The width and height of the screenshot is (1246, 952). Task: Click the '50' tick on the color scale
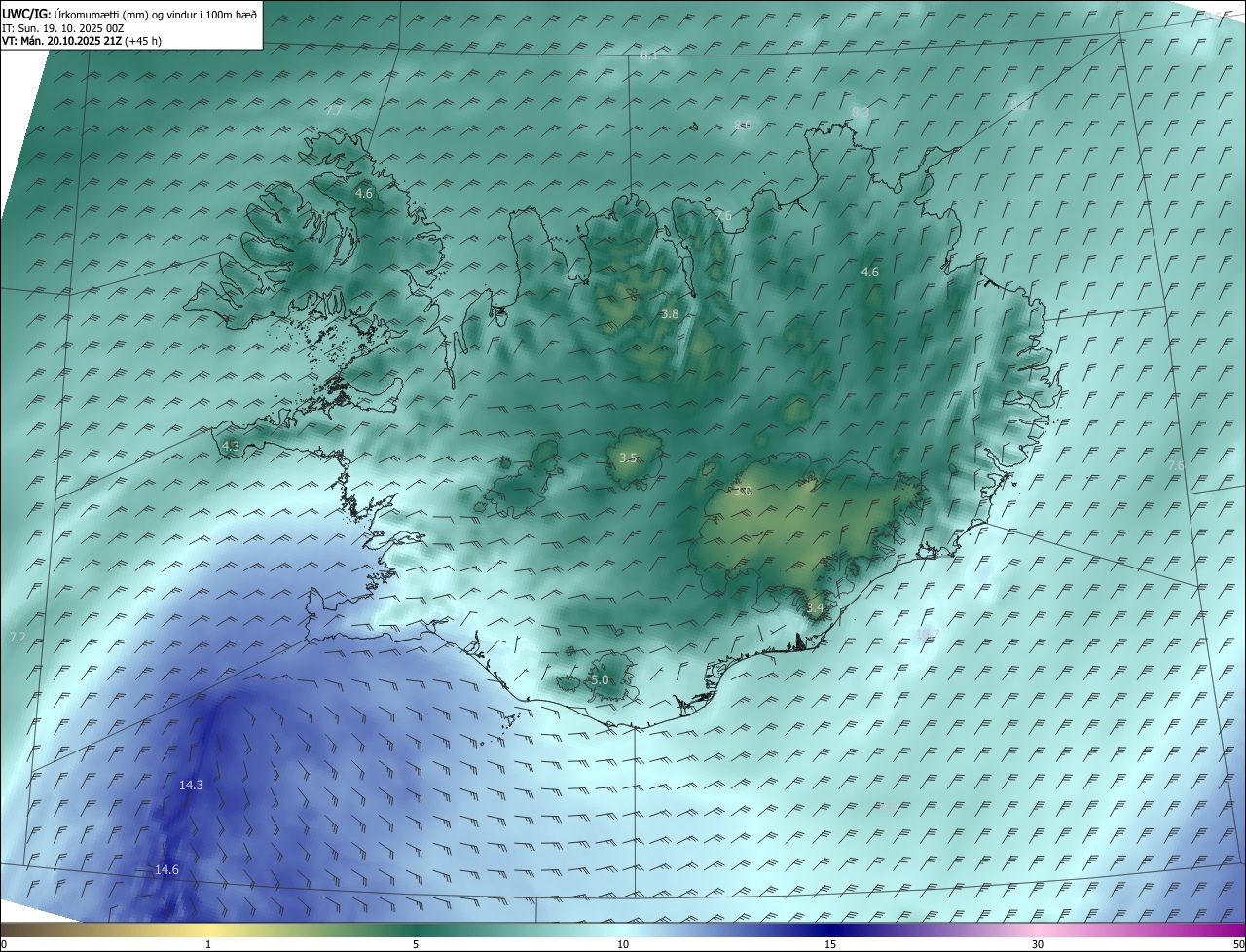click(x=1237, y=944)
